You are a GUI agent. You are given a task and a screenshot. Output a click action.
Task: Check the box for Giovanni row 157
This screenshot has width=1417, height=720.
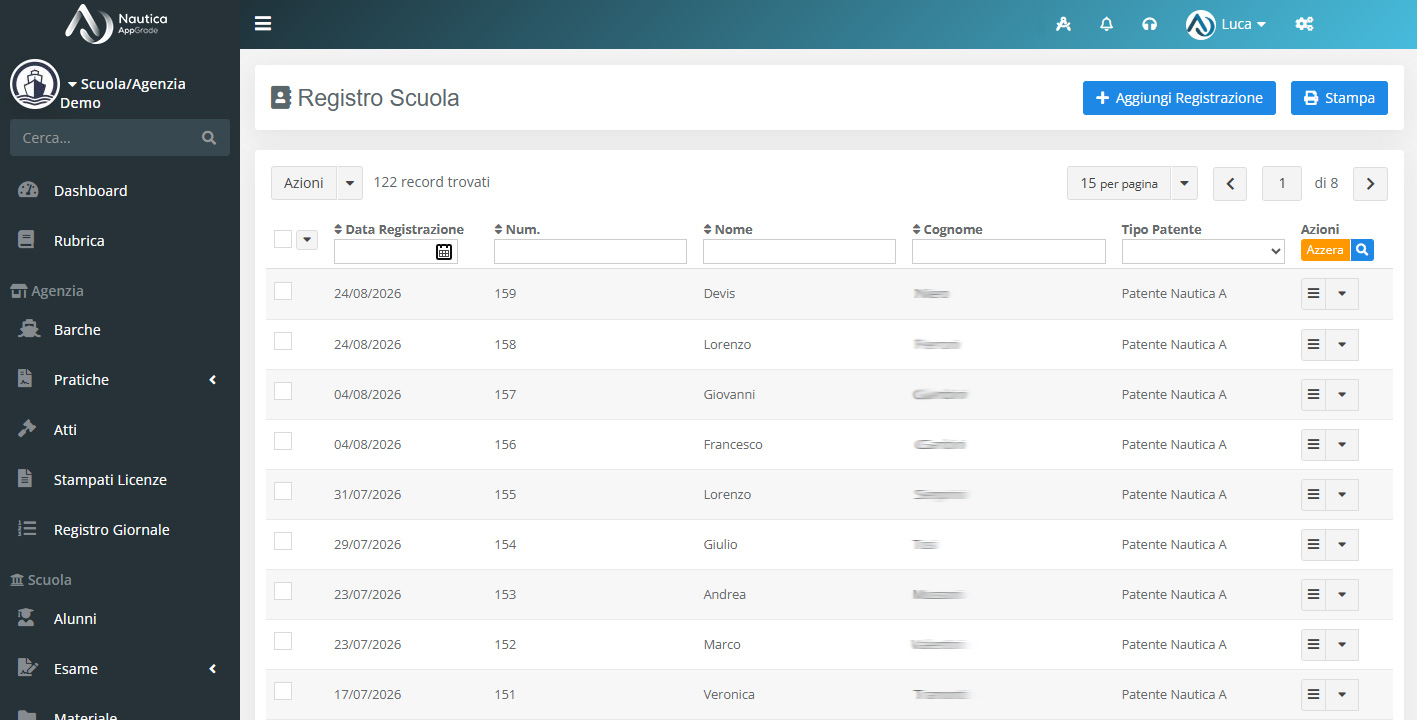283,391
